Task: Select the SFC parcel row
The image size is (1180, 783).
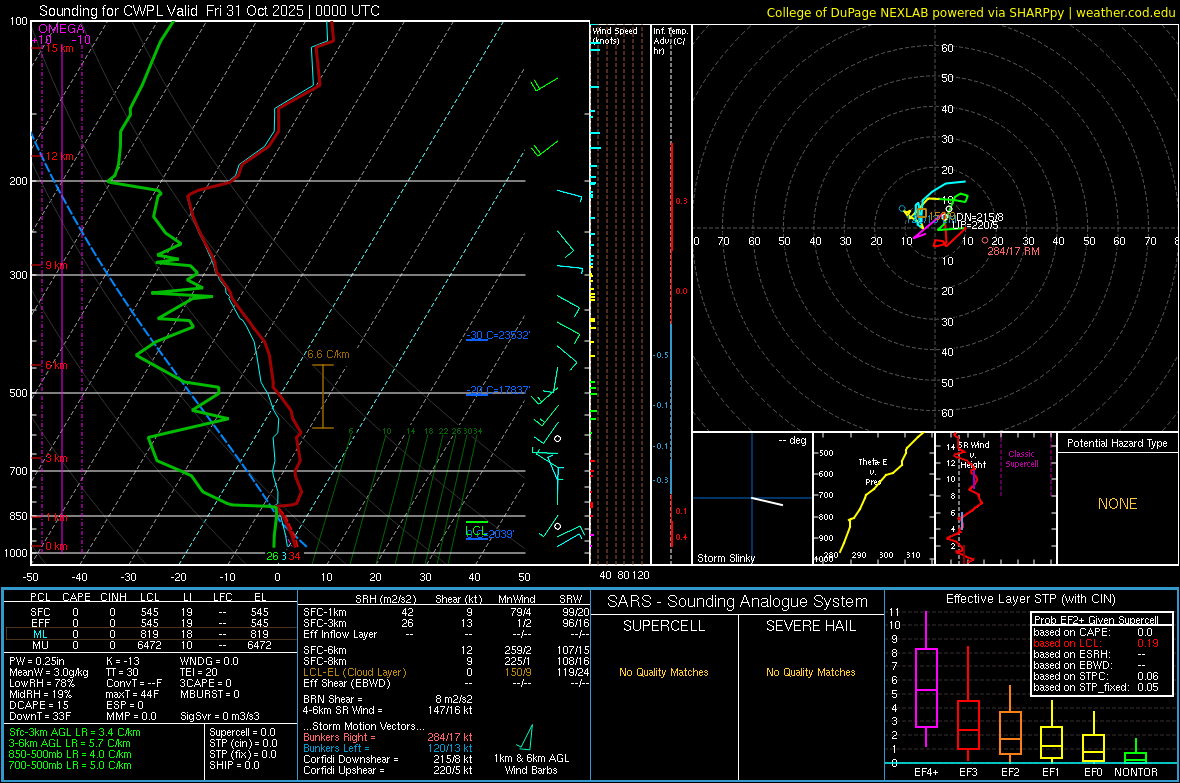Action: pos(150,613)
